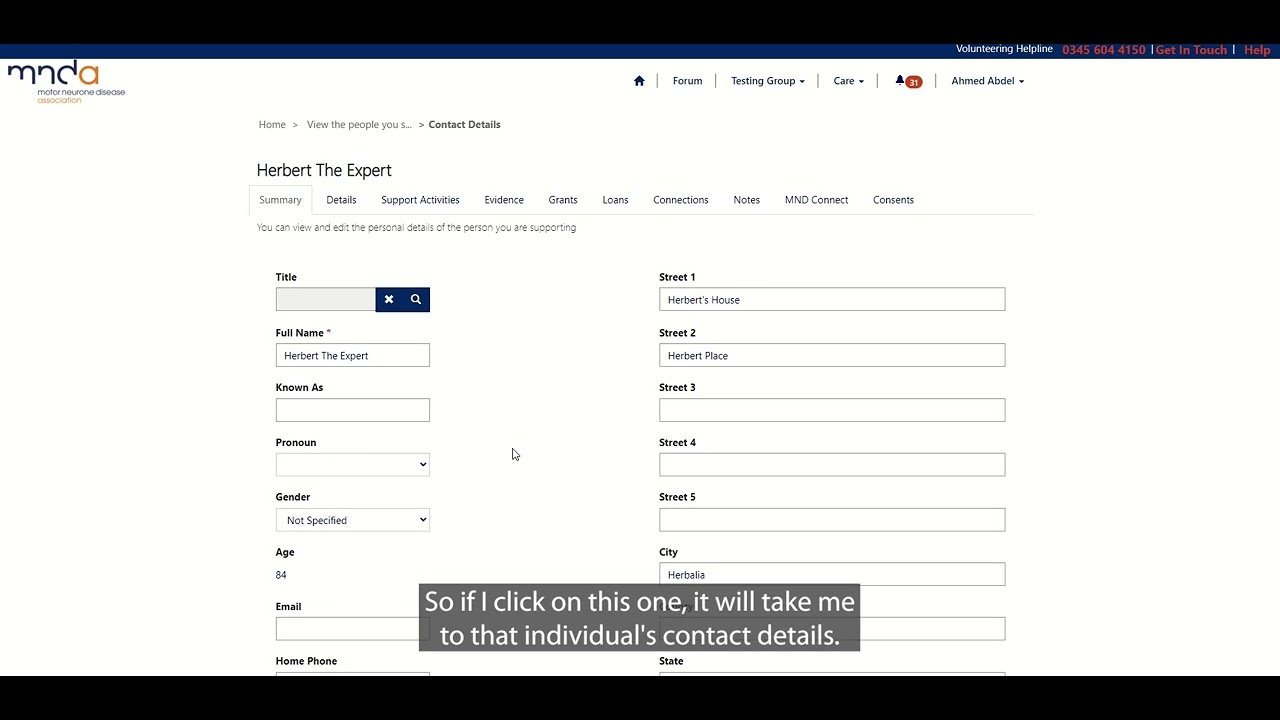Click in the Street 1 field
Viewport: 1280px width, 720px height.
[832, 299]
